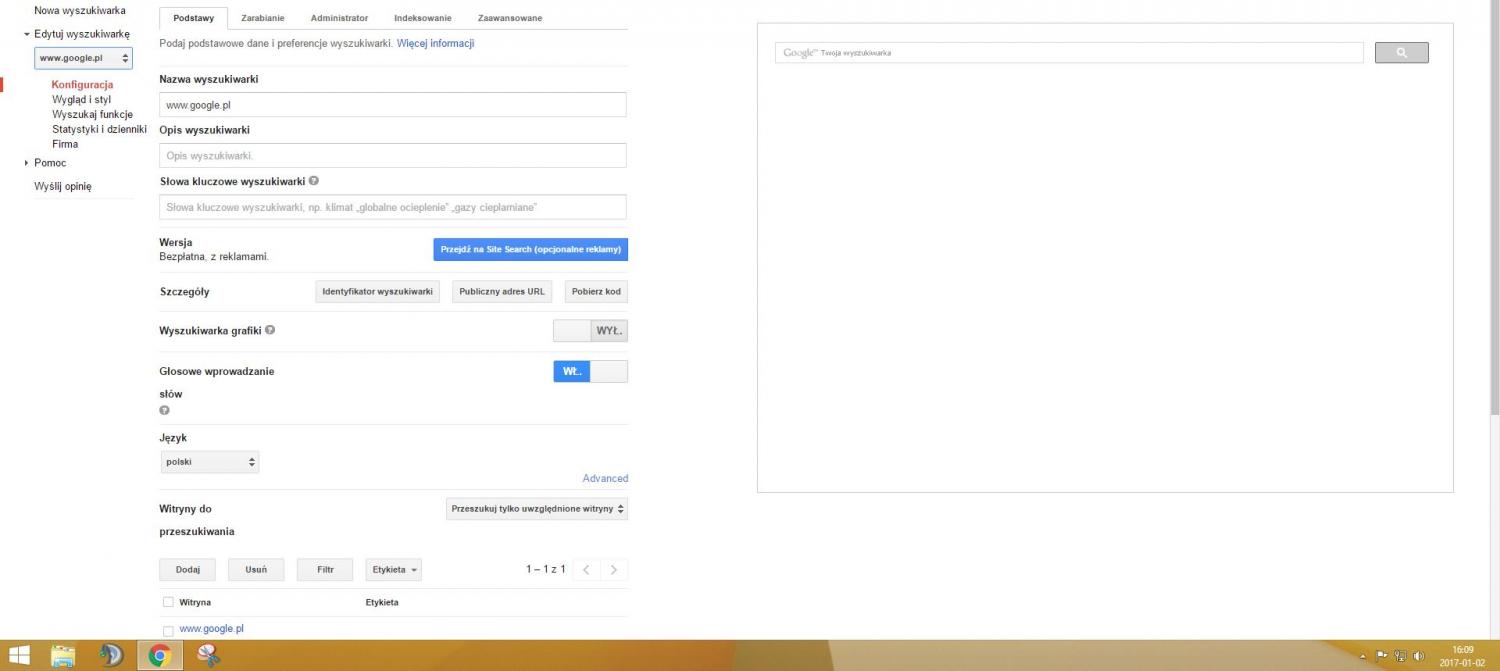This screenshot has height=671, width=1500.
Task: Open the Język polski dropdown
Action: tap(210, 462)
